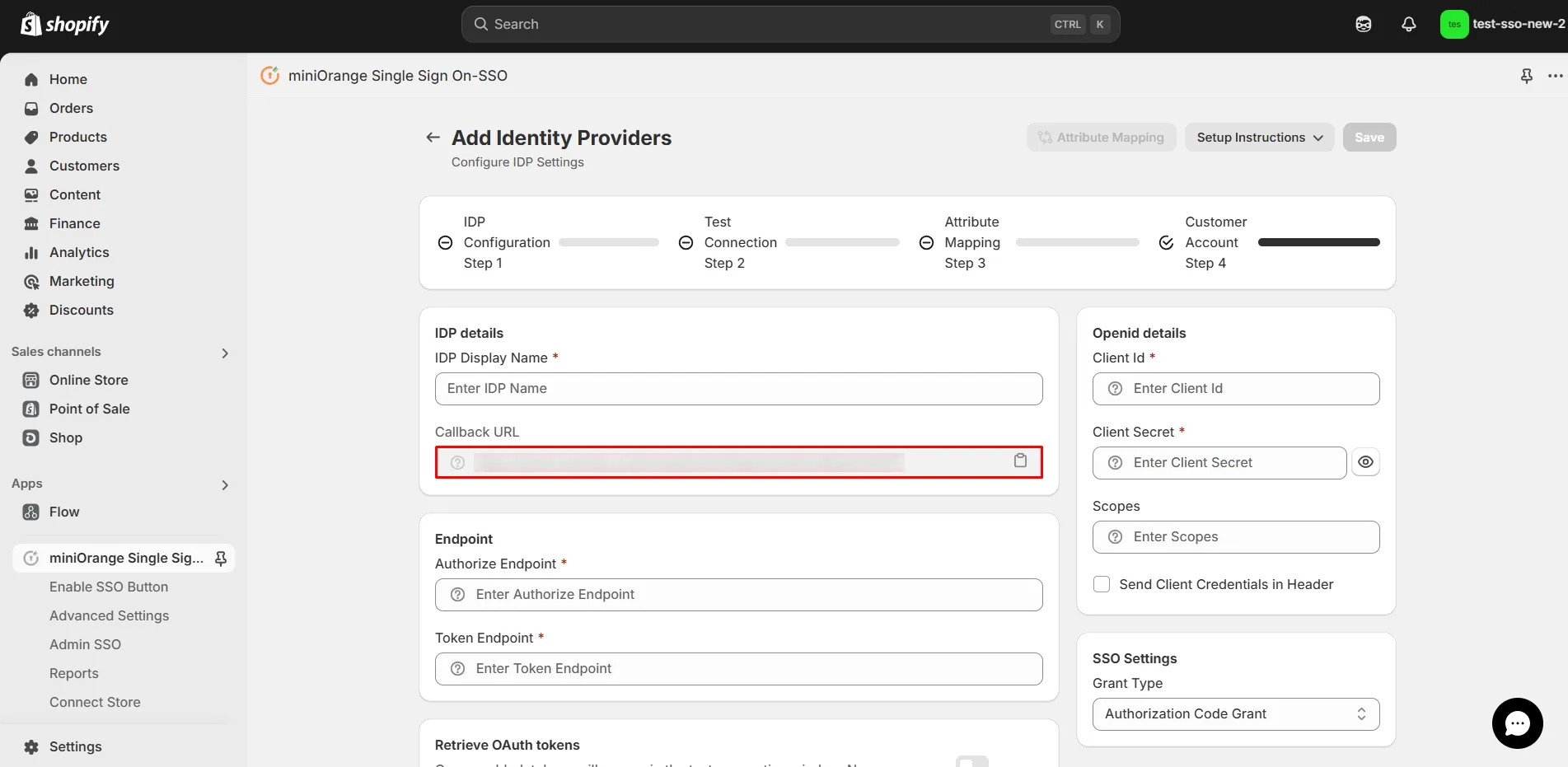Click help icon in Scopes field
The width and height of the screenshot is (1568, 767).
1115,537
